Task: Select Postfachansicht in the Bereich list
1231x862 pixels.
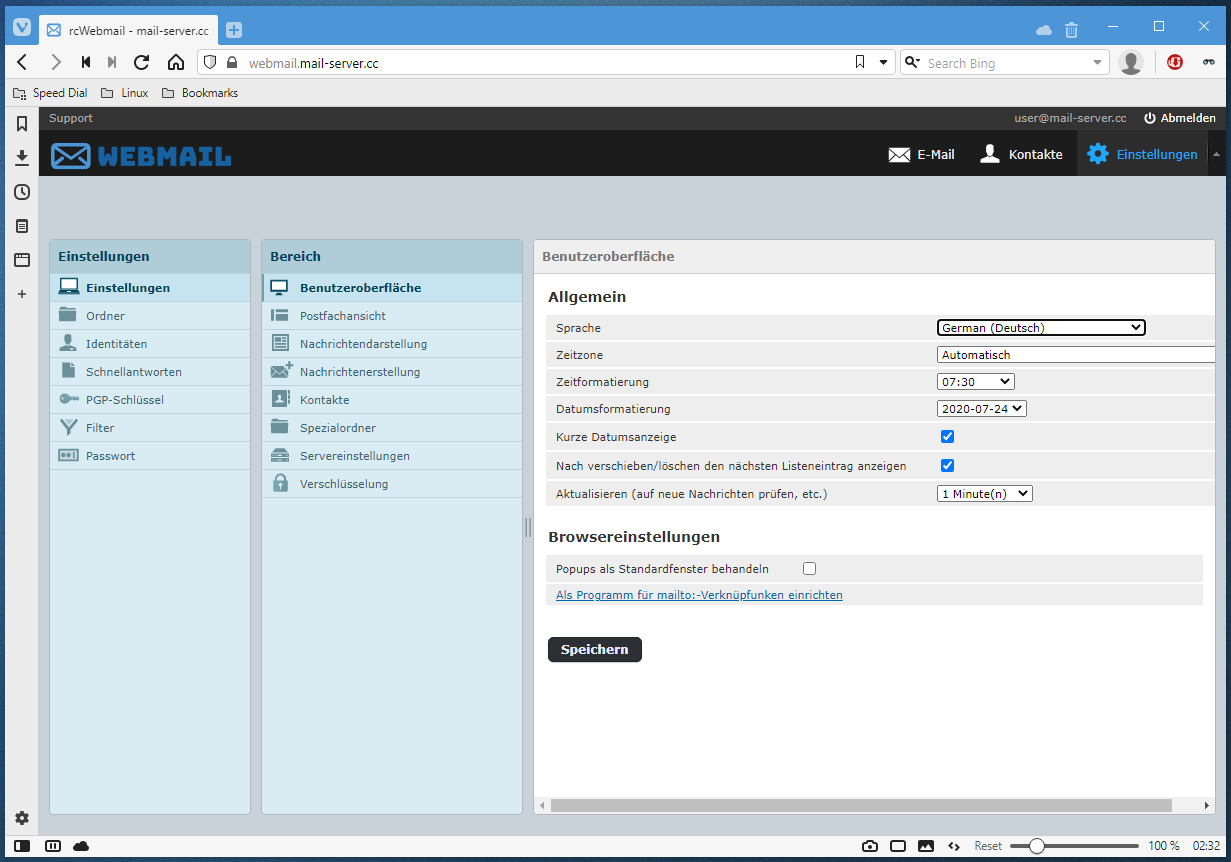Action: point(342,316)
